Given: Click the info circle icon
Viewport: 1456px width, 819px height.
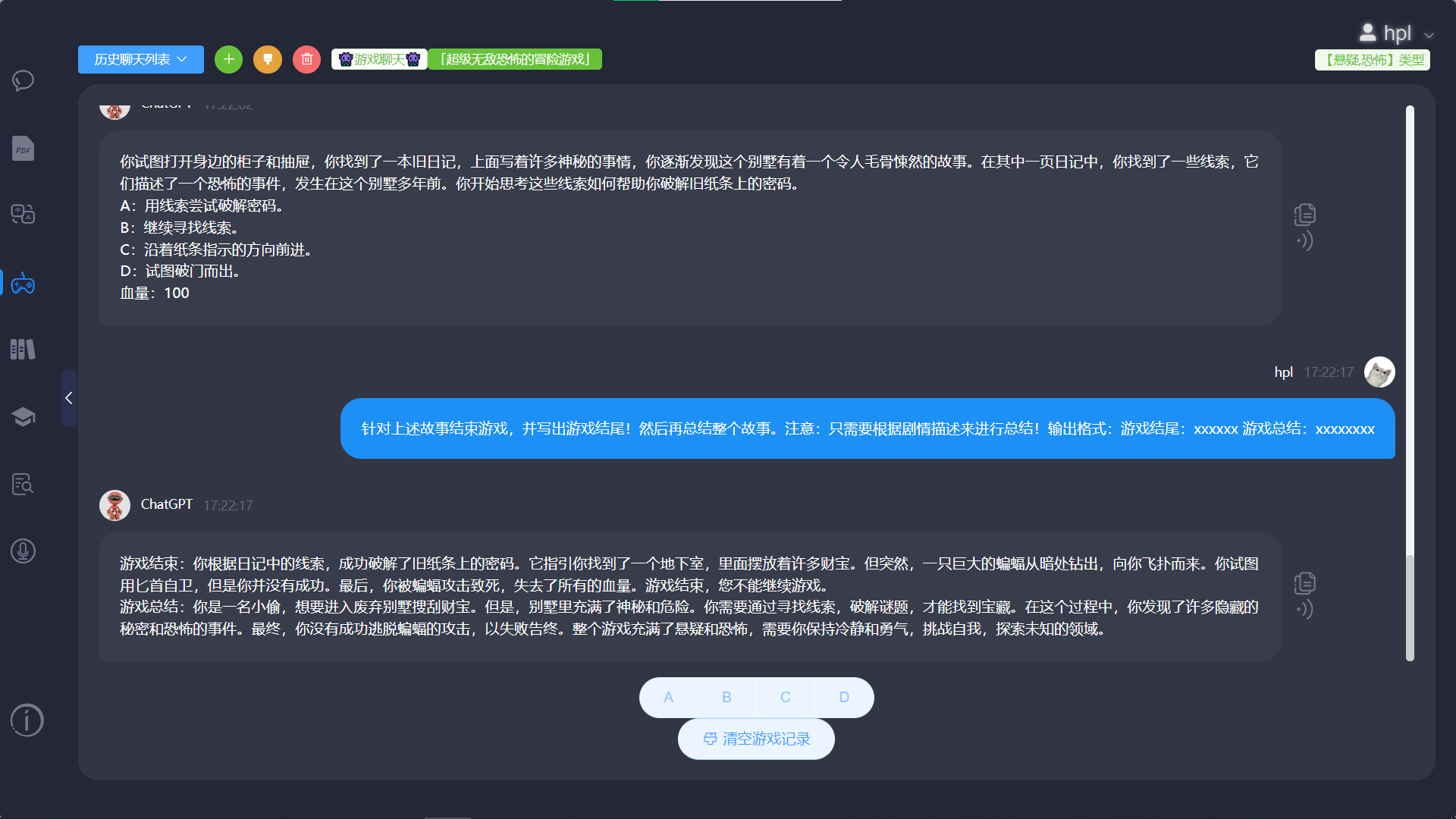Looking at the screenshot, I should click(27, 720).
